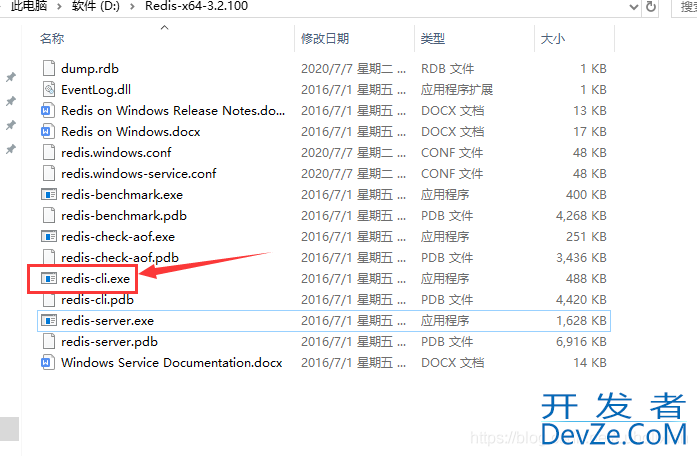This screenshot has height=456, width=697.
Task: Click the 251 KB size cell
Action: click(x=586, y=236)
